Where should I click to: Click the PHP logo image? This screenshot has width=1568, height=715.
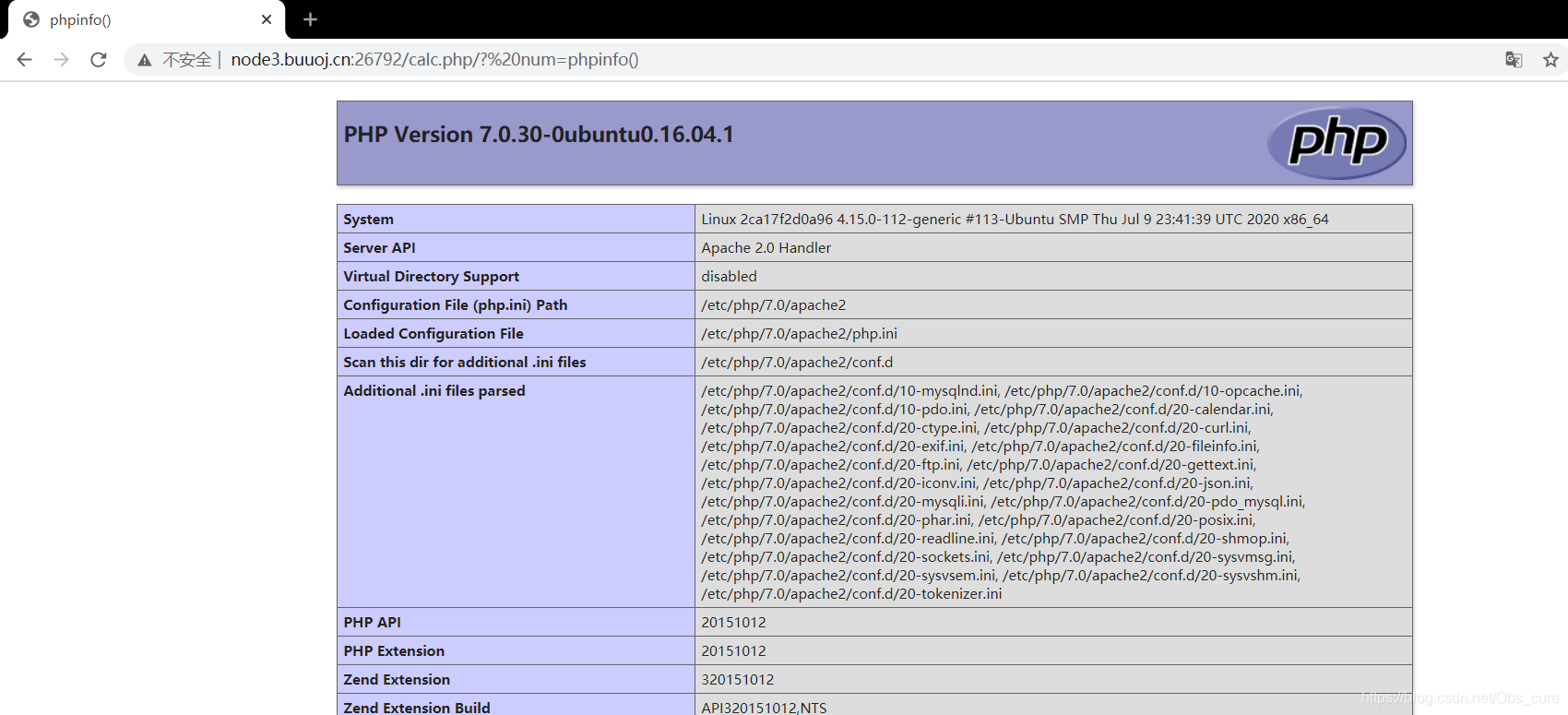[1336, 143]
